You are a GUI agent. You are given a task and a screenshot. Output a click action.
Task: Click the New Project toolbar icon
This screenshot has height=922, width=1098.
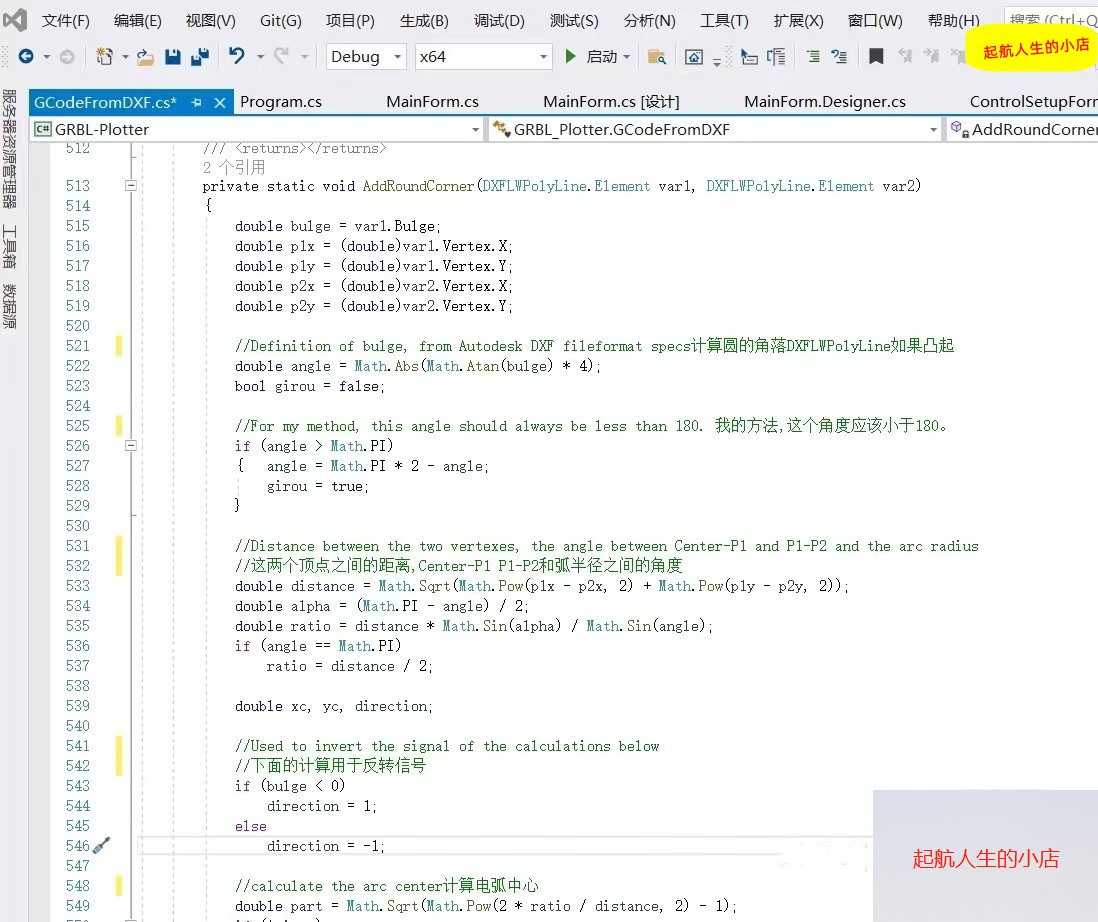(x=104, y=56)
